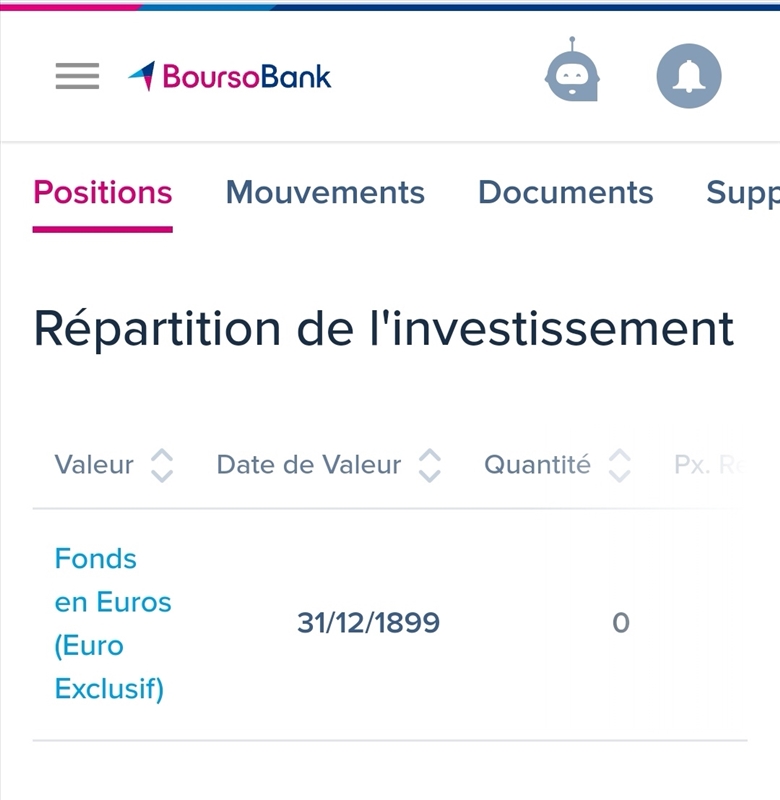Click the sort chevrons near Date de Valeur

point(430,465)
